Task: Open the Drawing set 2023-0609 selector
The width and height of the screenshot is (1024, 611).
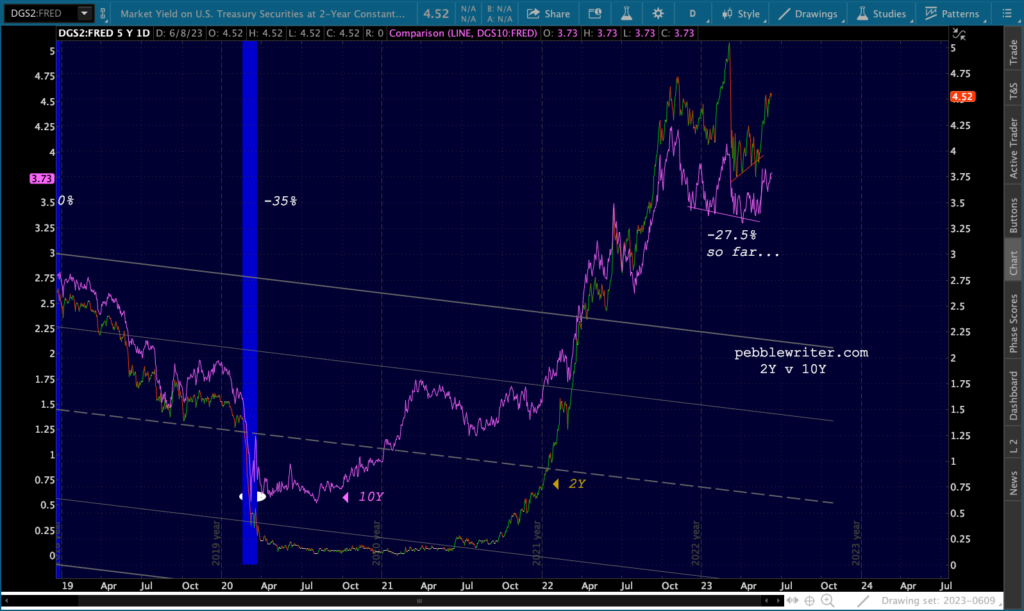Action: [x=939, y=601]
